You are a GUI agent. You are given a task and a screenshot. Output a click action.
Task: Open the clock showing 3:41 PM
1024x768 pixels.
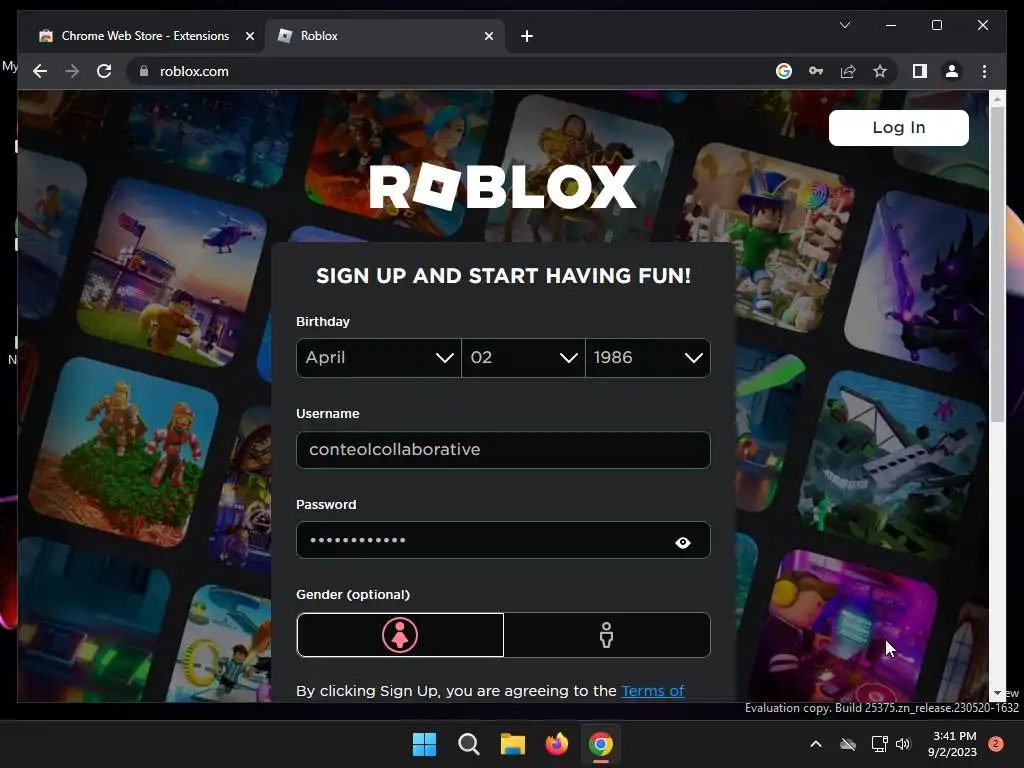tap(952, 744)
